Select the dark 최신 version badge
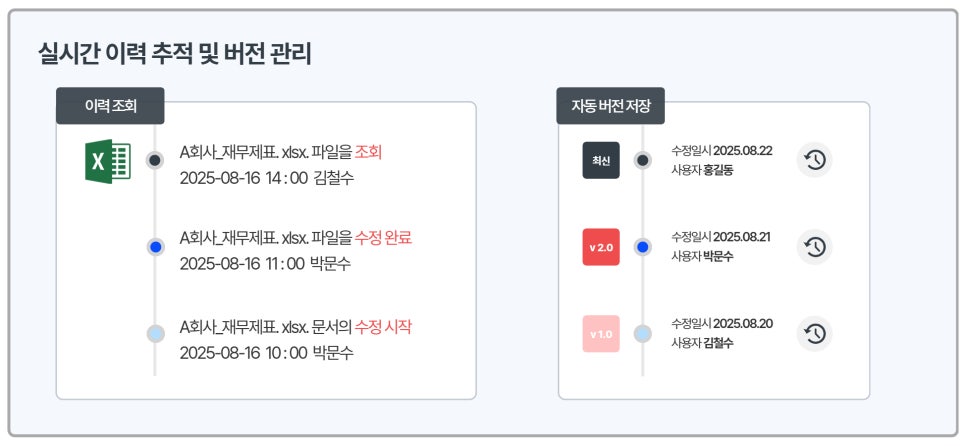Screen dimensions: 966x446 tap(601, 160)
